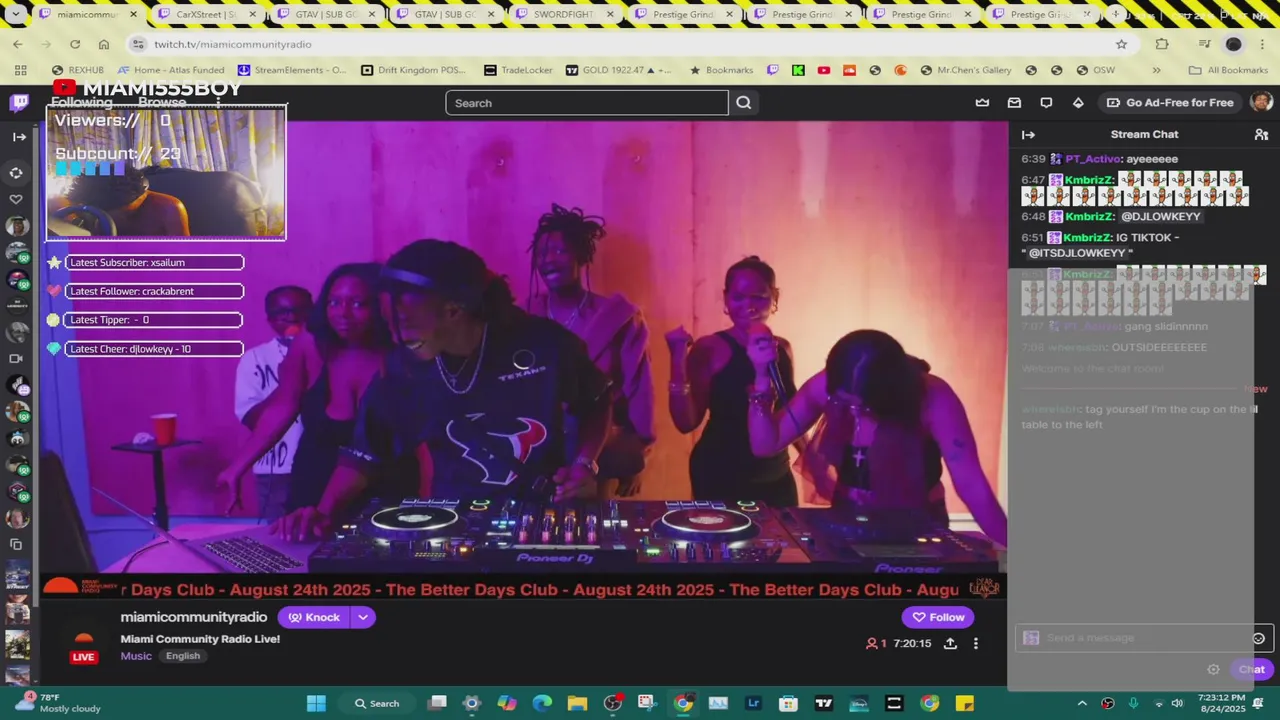Switch to the SWORDFIGHT tab
Image resolution: width=1280 pixels, height=720 pixels.
click(564, 15)
